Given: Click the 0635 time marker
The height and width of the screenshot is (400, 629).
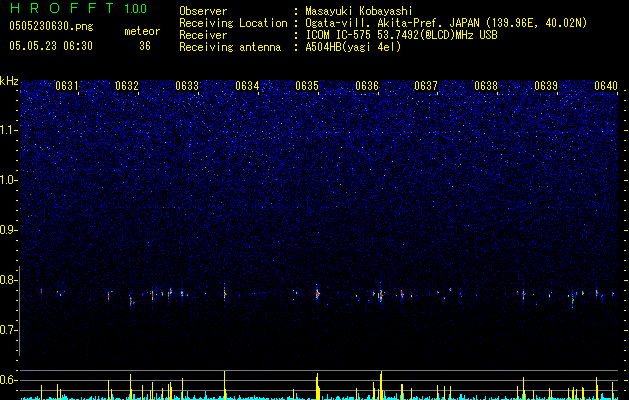Looking at the screenshot, I should (x=307, y=86).
